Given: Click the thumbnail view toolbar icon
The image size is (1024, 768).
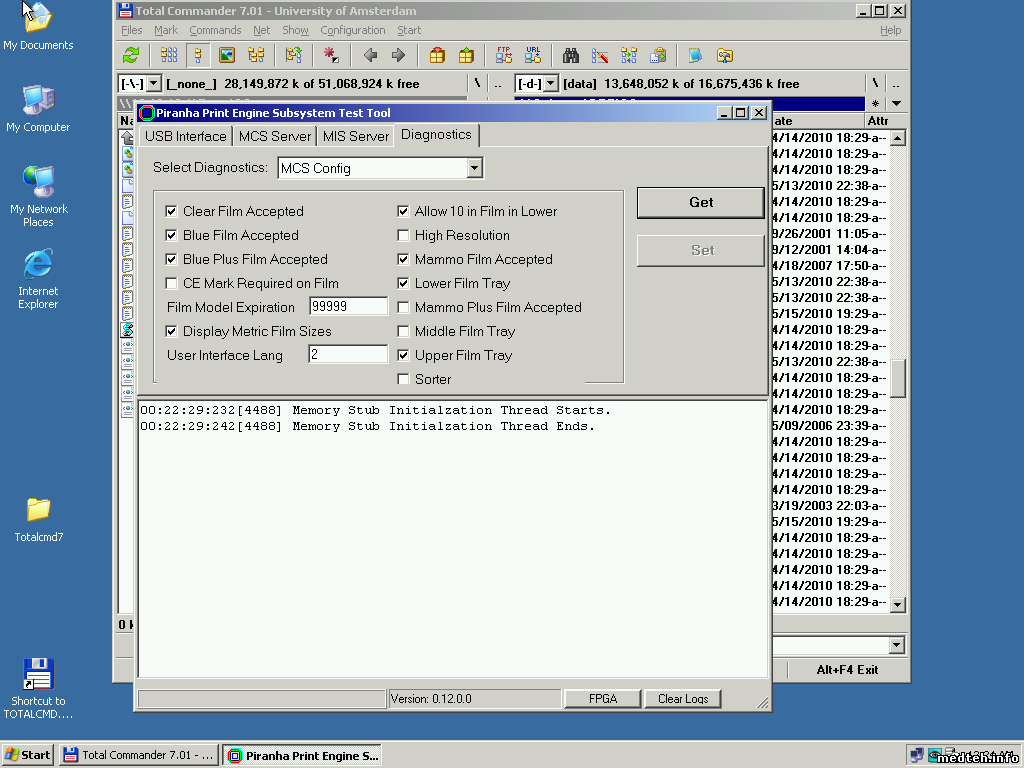Looking at the screenshot, I should 227,56.
